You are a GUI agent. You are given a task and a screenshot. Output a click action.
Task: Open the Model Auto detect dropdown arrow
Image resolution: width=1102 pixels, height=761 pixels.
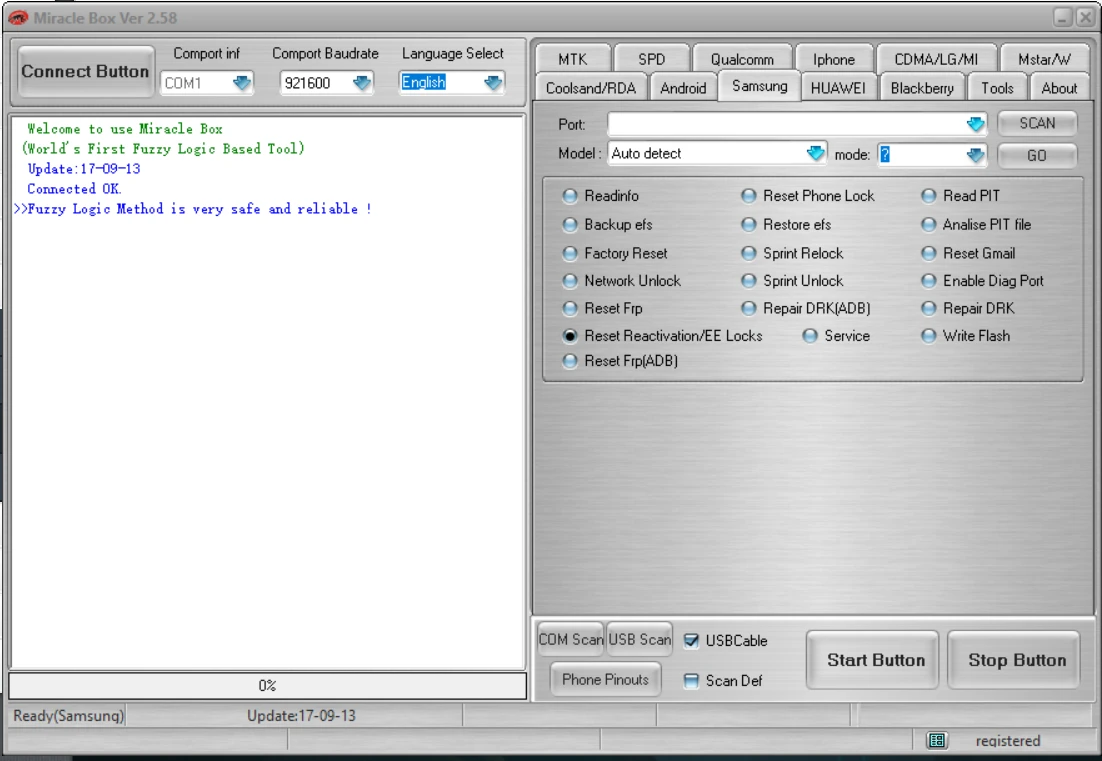pos(815,153)
